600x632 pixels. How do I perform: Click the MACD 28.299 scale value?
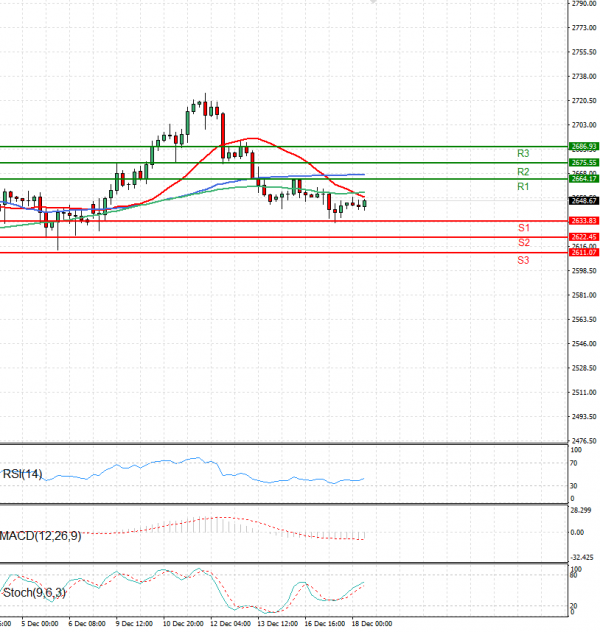click(581, 510)
